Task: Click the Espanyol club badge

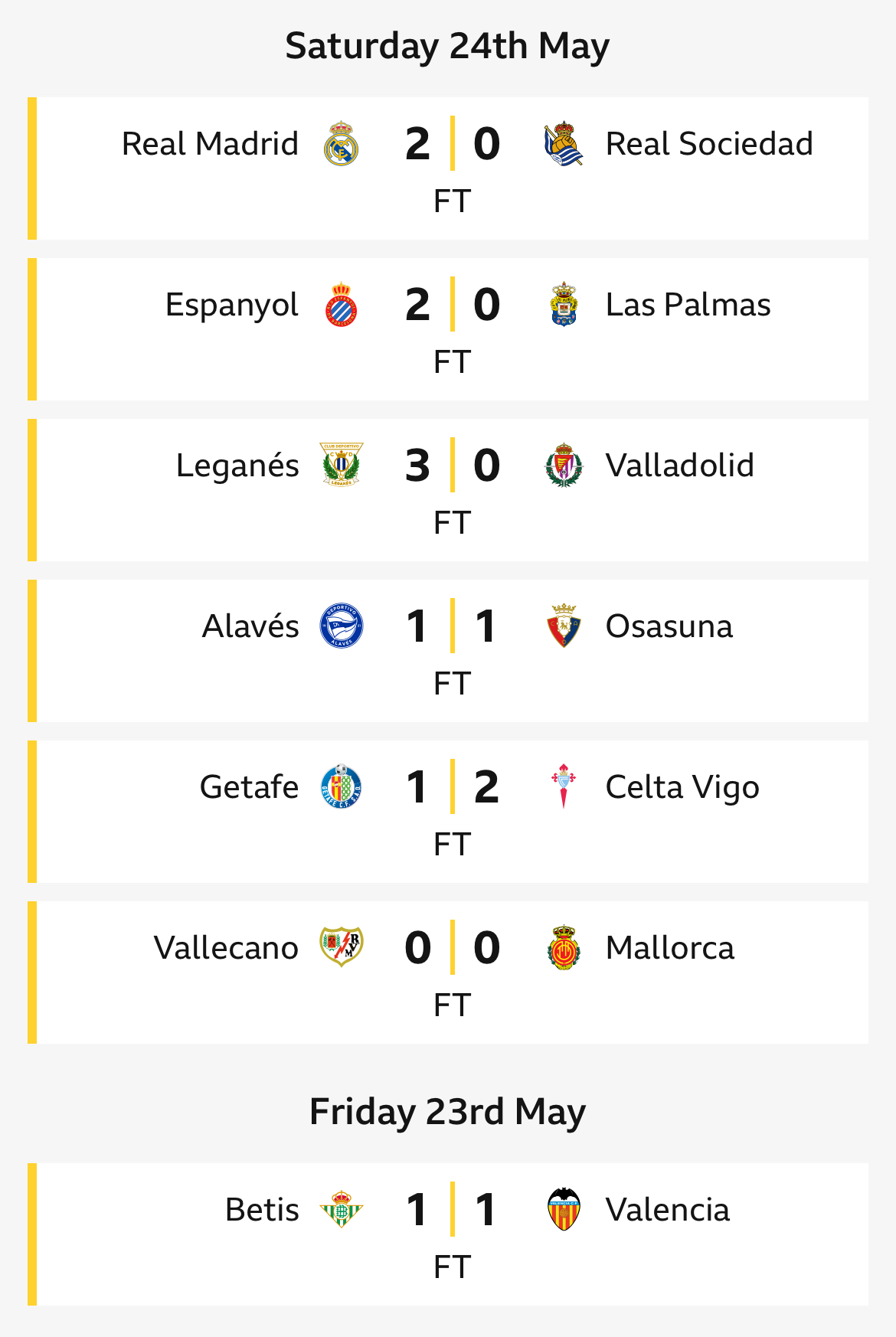Action: [x=341, y=305]
